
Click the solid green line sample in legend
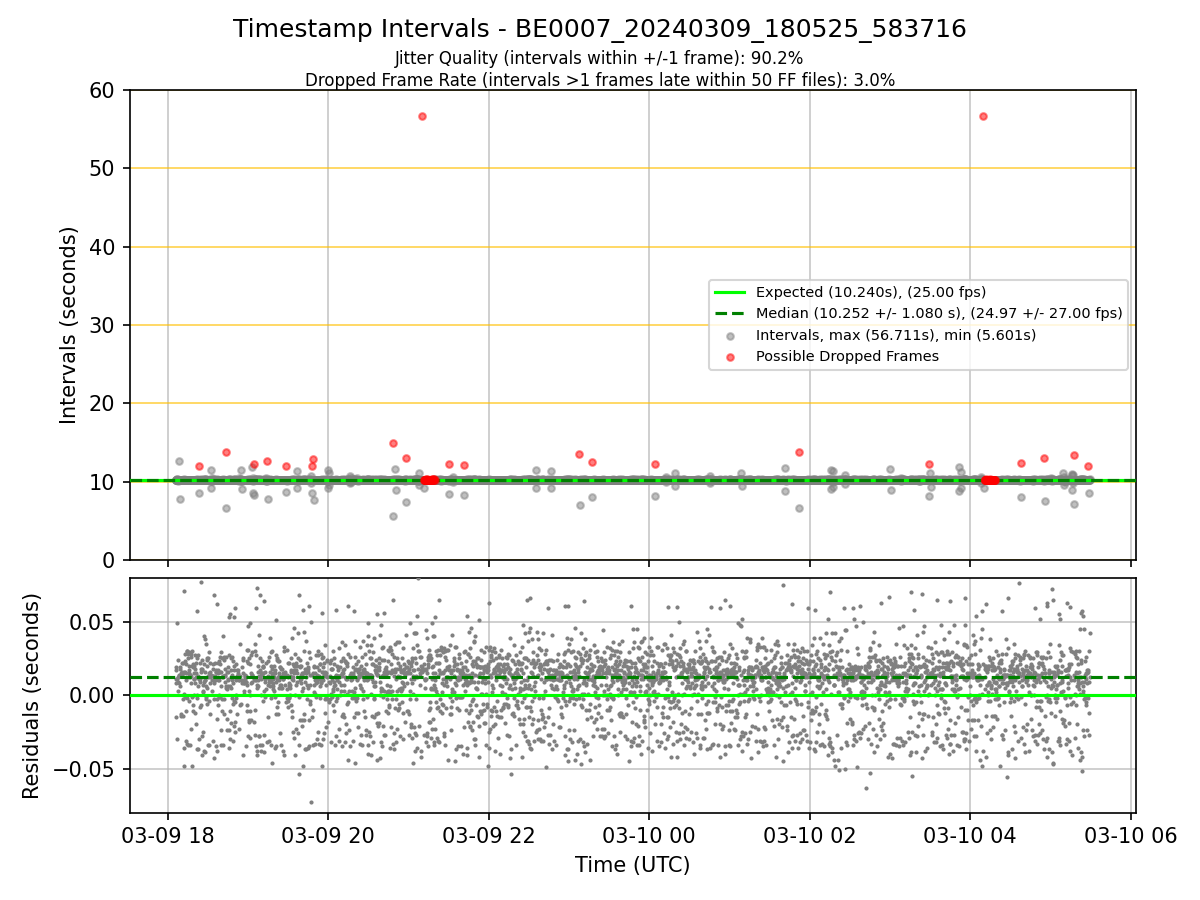click(x=729, y=292)
